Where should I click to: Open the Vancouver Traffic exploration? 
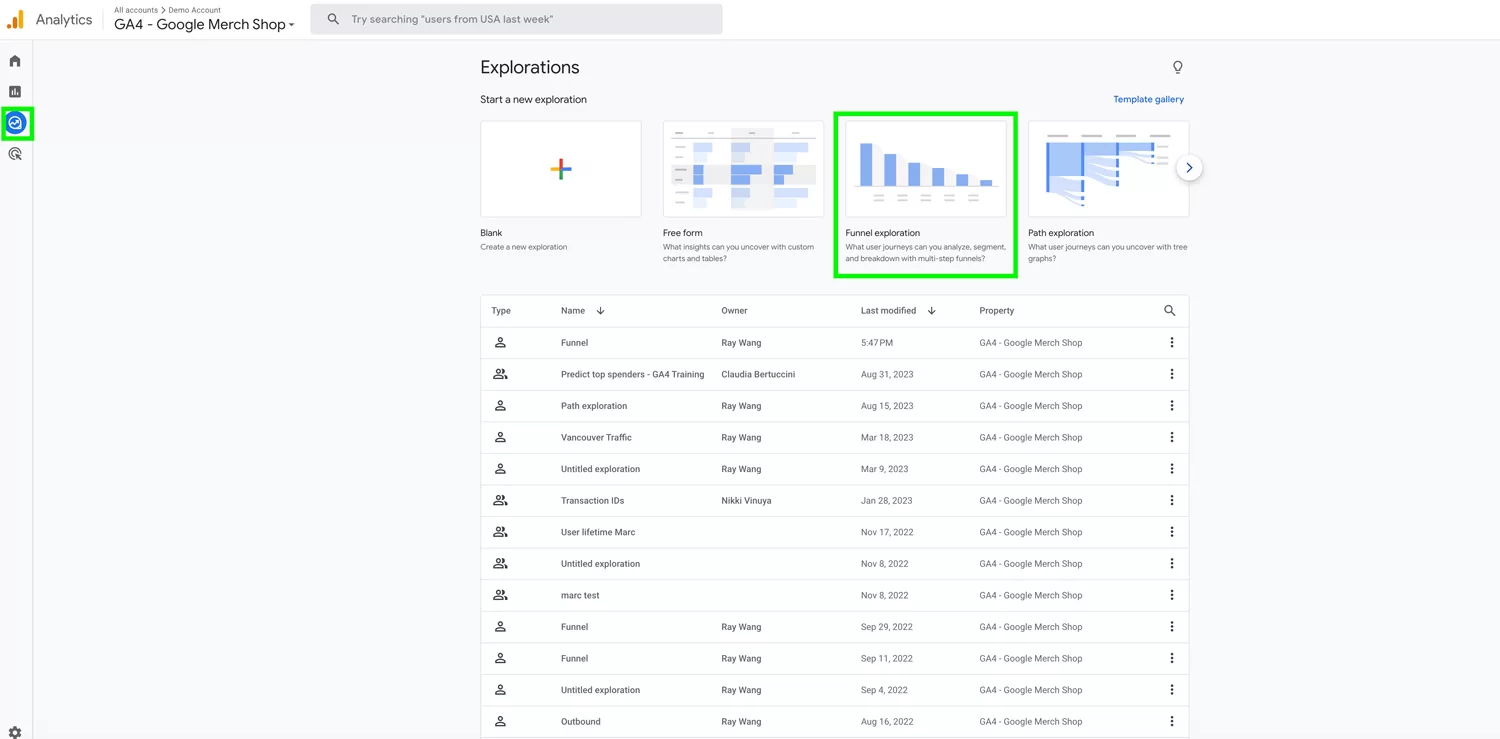pyautogui.click(x=596, y=437)
